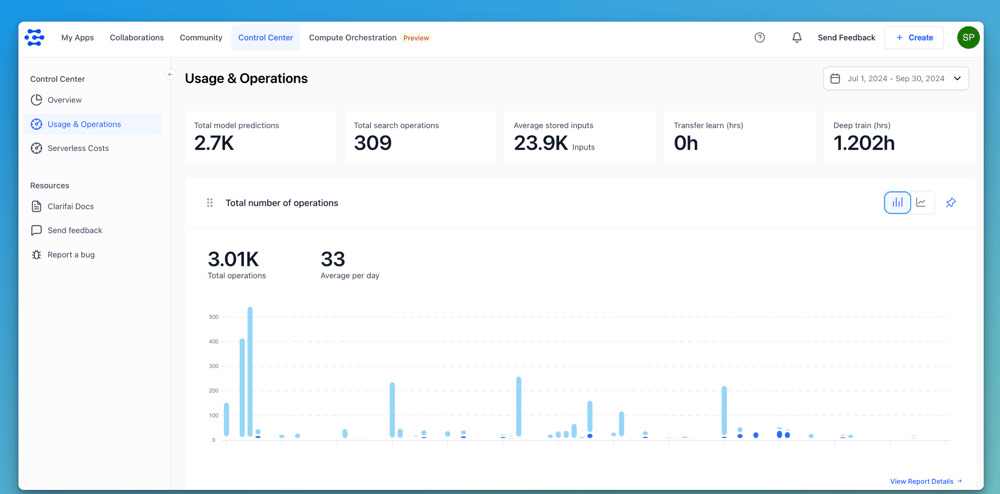Click the SP user avatar
Viewport: 1000px width, 494px height.
coord(967,38)
